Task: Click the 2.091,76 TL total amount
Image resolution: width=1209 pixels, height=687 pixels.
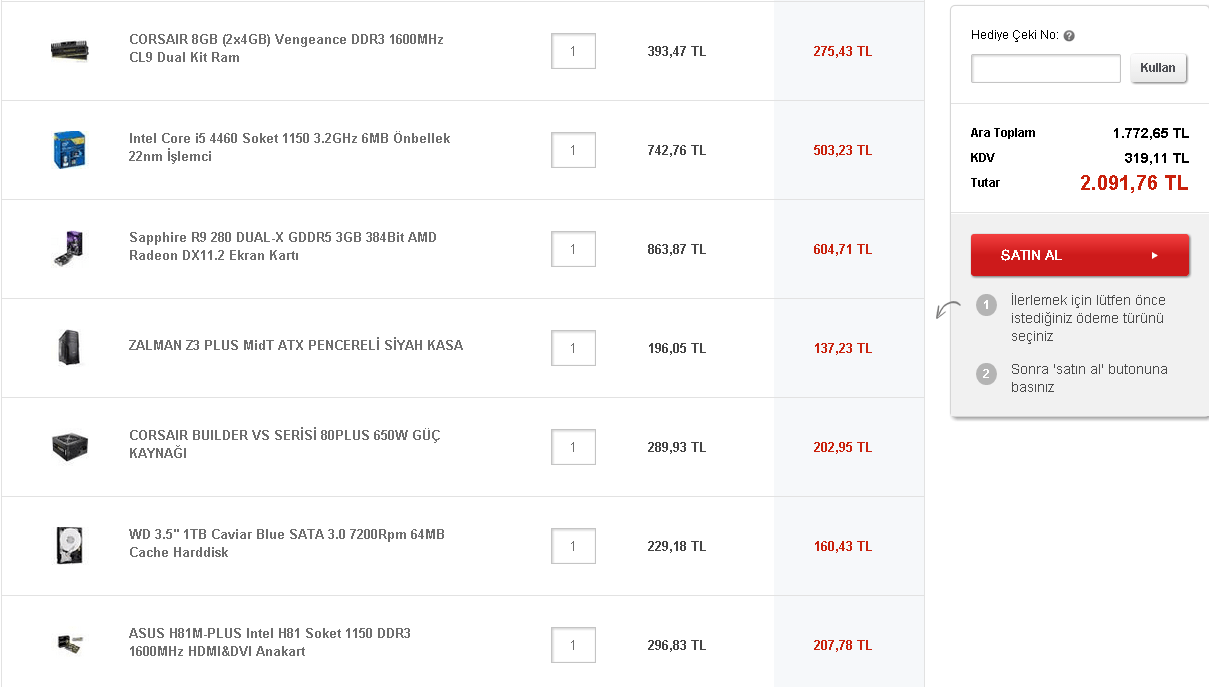Action: click(1134, 183)
